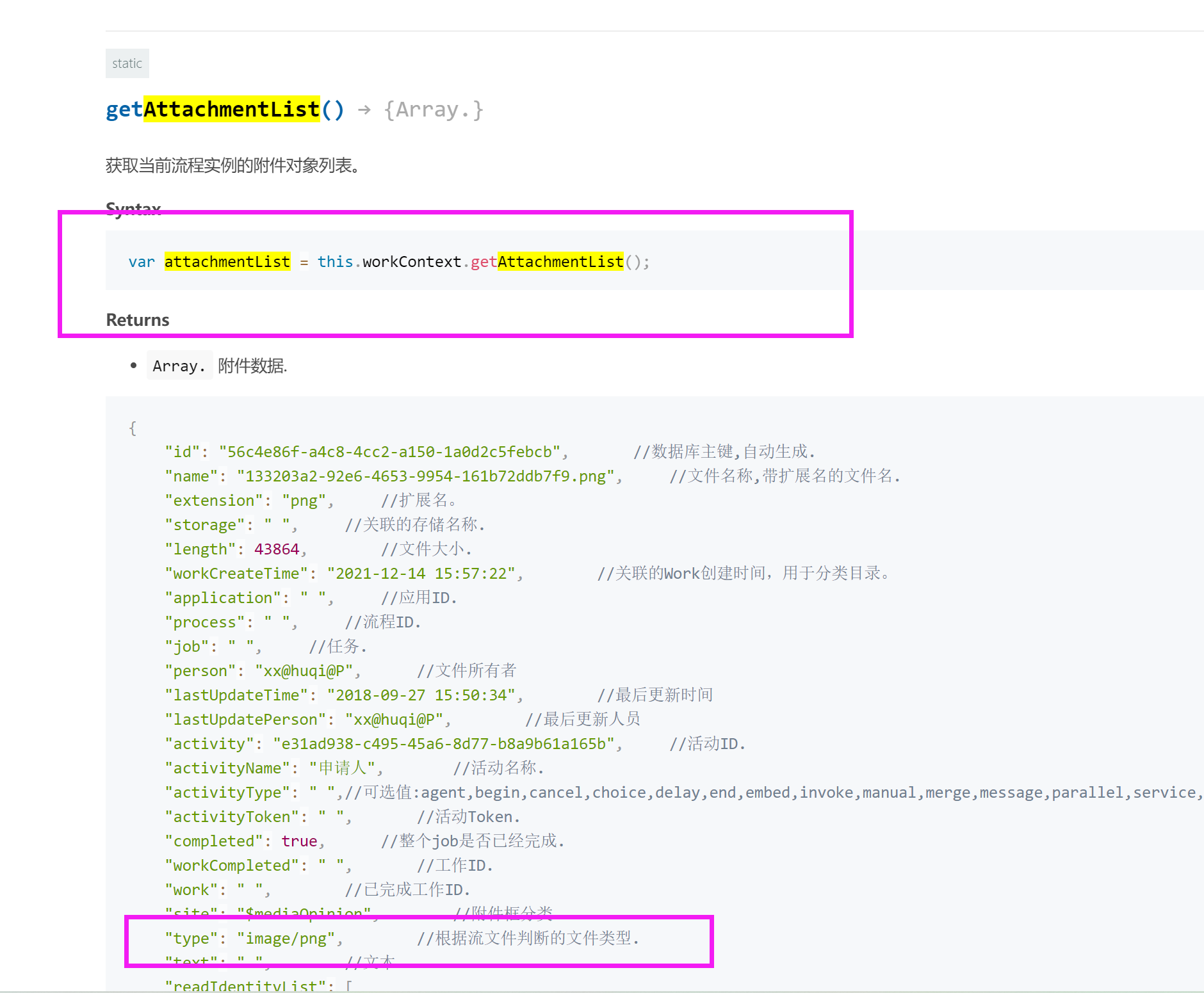This screenshot has width=1204, height=993.
Task: Click the opening brace of the JSON example
Action: pyautogui.click(x=133, y=428)
